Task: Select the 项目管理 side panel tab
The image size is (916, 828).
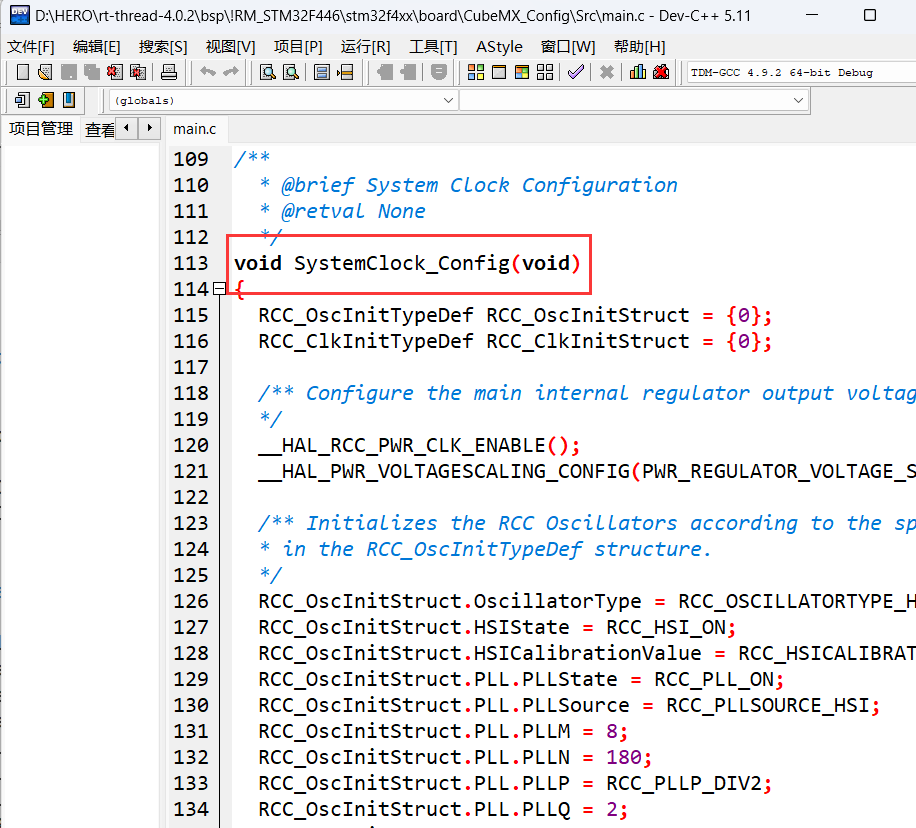Action: point(41,129)
